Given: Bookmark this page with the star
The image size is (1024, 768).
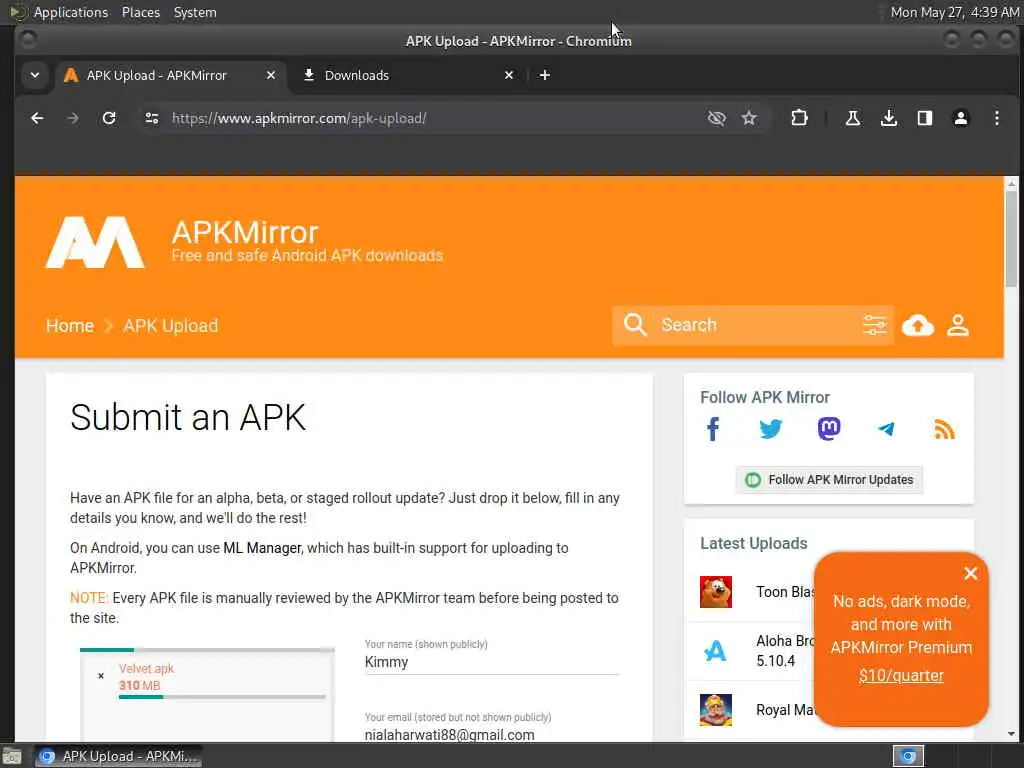Looking at the screenshot, I should click(749, 118).
